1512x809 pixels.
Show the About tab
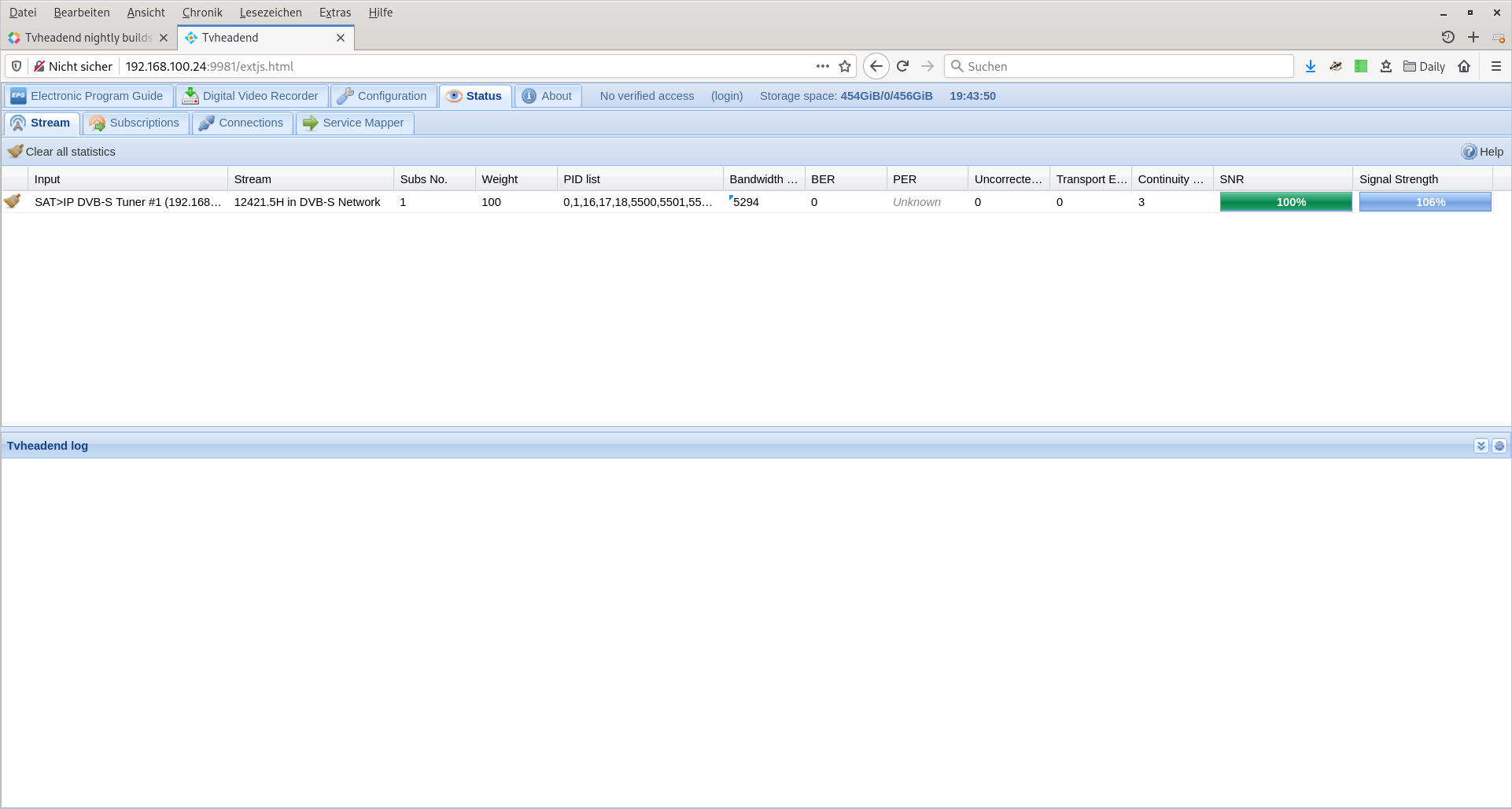(x=548, y=96)
